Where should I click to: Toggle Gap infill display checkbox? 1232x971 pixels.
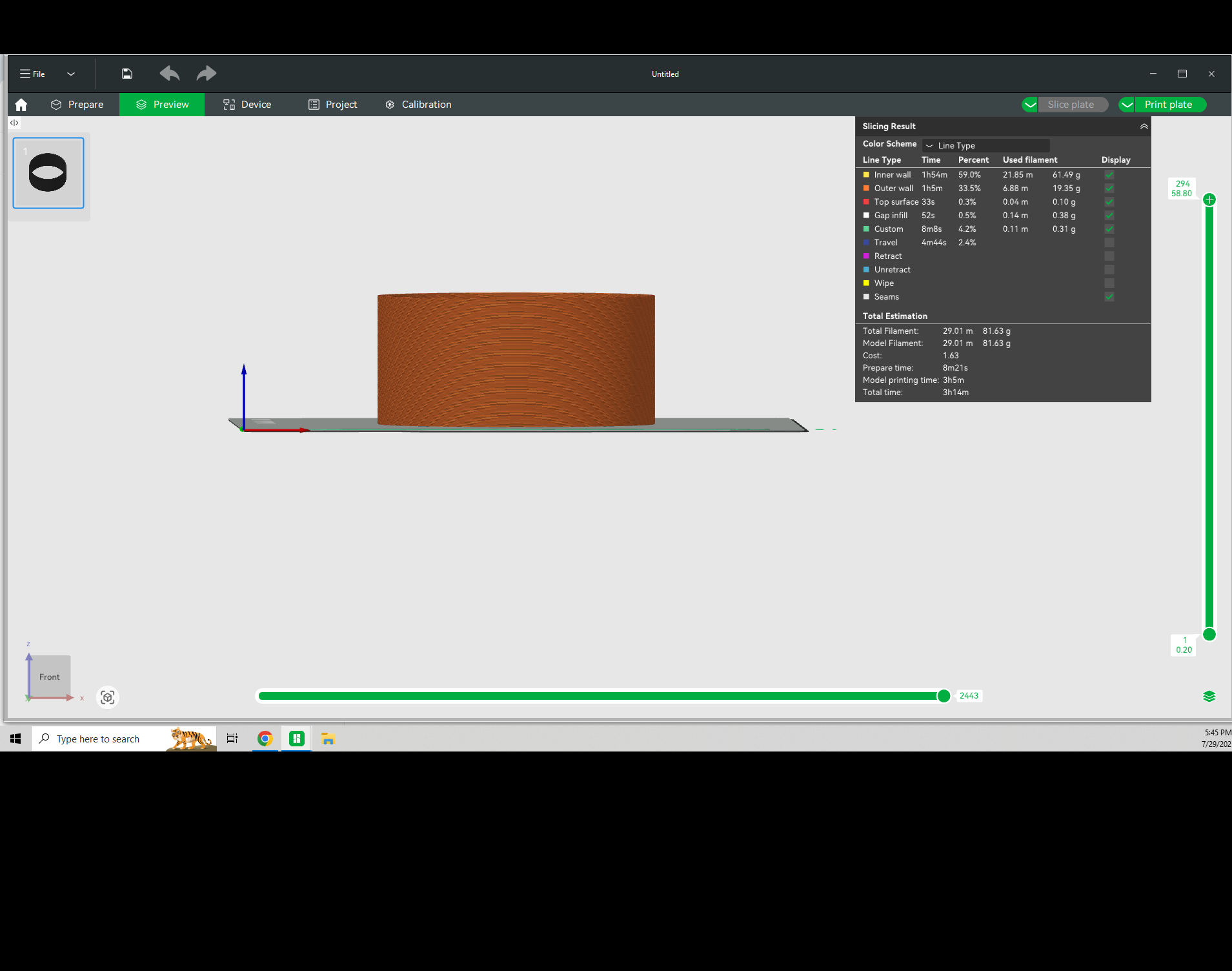tap(1109, 216)
